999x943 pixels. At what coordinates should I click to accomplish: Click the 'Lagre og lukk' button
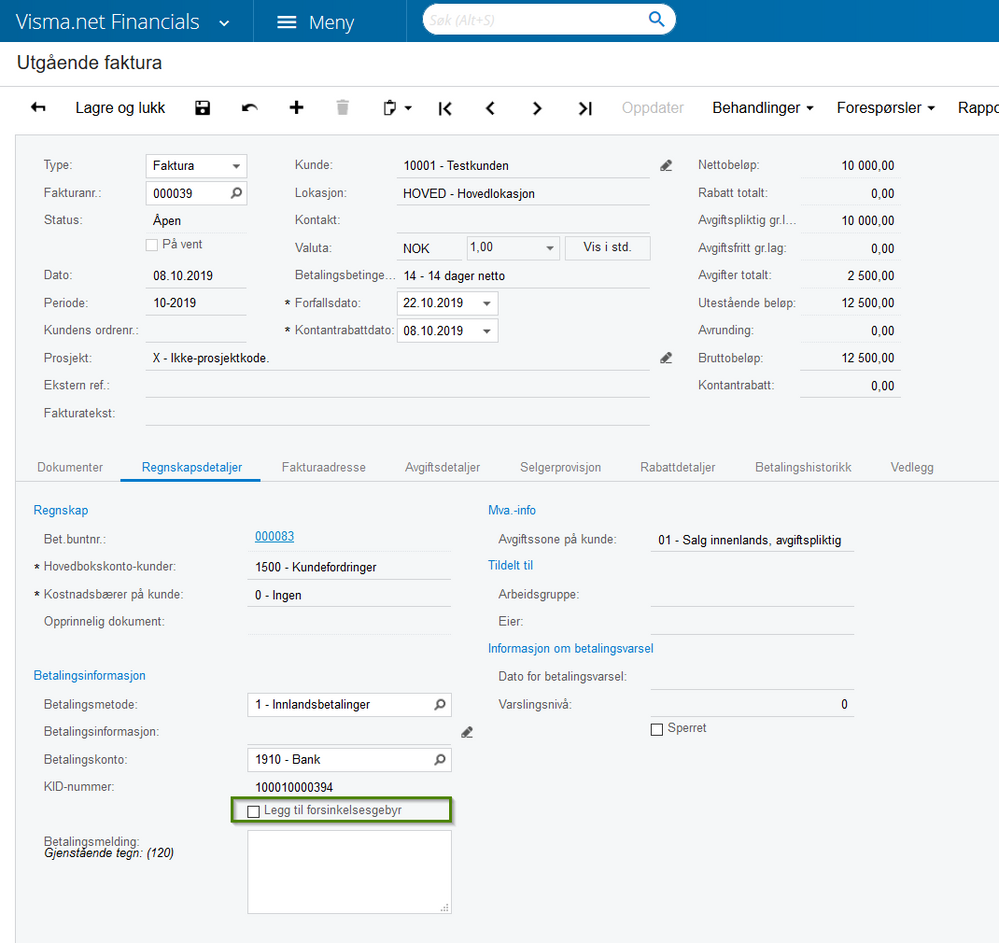click(x=120, y=108)
